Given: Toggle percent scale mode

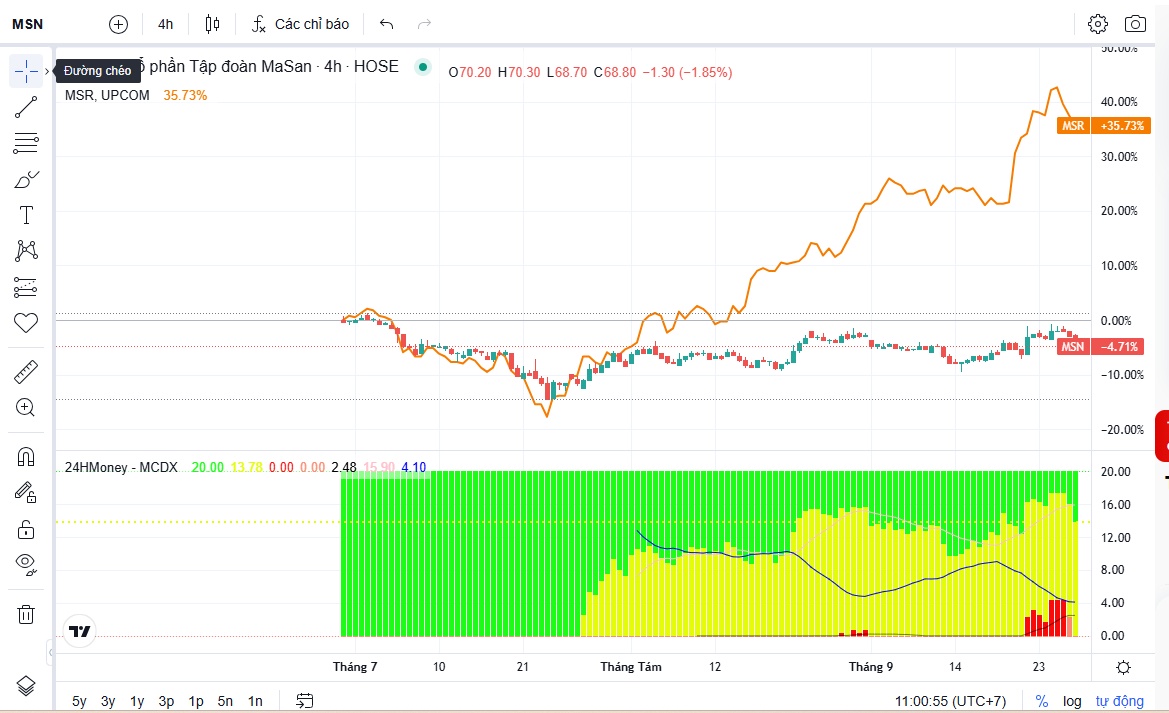Looking at the screenshot, I should [1042, 701].
